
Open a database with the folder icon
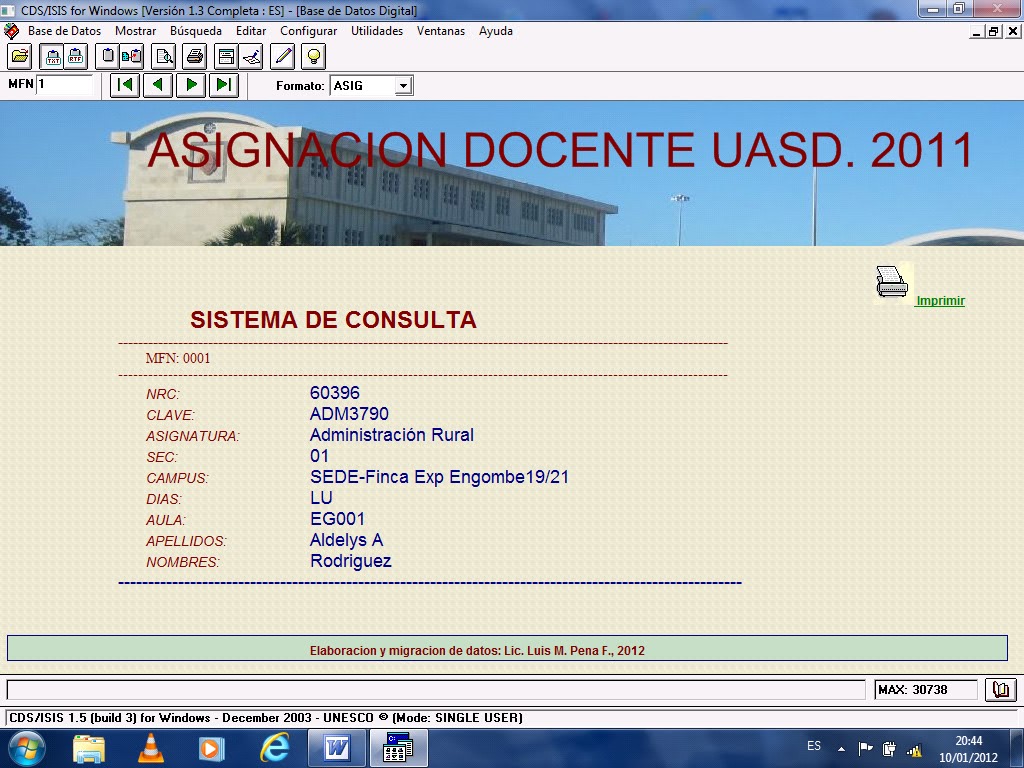click(x=19, y=56)
